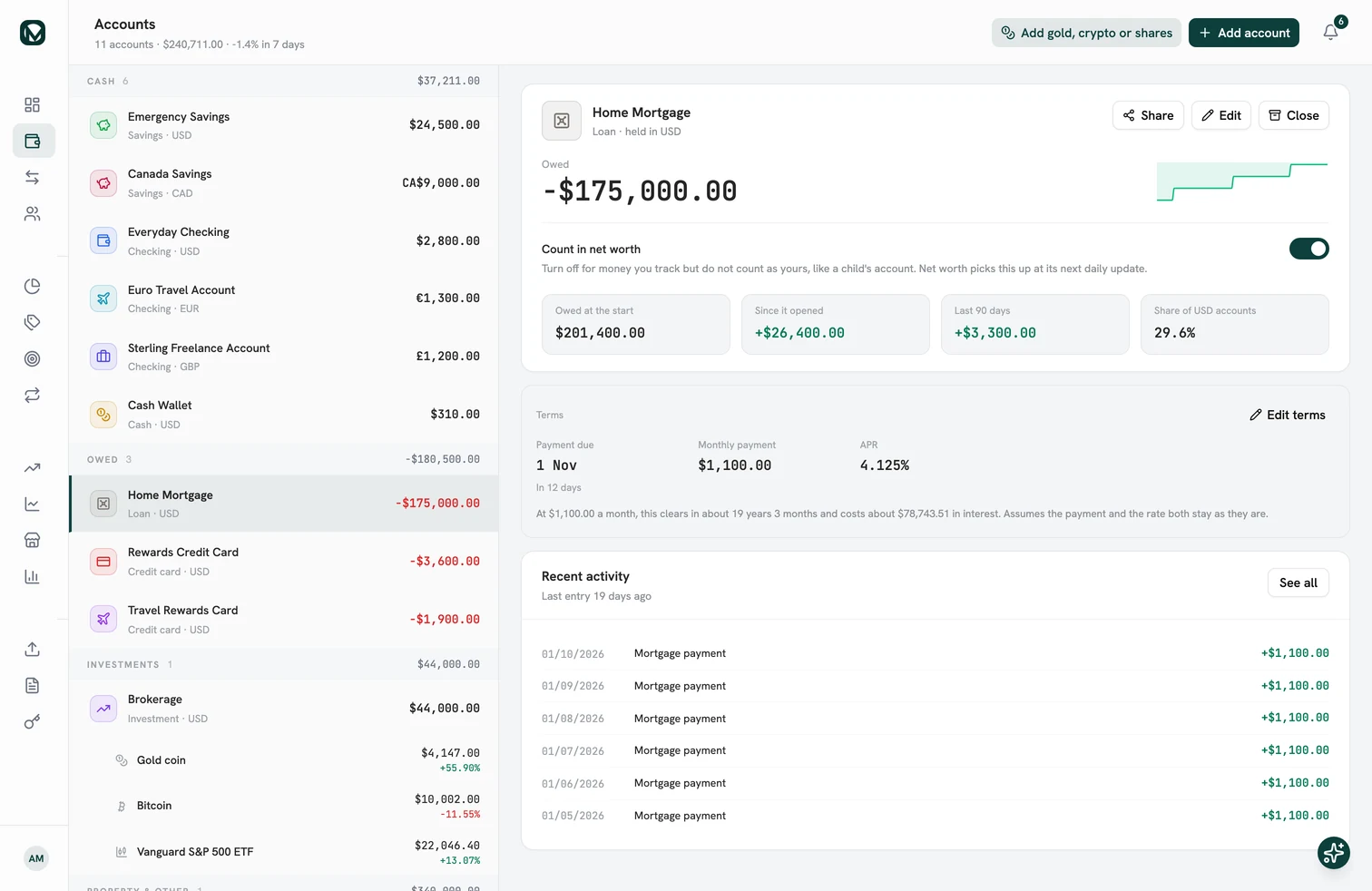
Task: Open the key icon in the sidebar
Action: coord(33,722)
